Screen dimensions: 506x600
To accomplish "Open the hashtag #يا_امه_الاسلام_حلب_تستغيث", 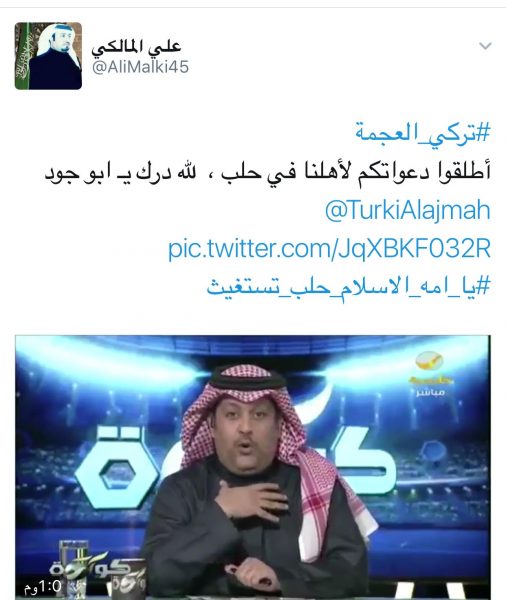I will point(348,286).
